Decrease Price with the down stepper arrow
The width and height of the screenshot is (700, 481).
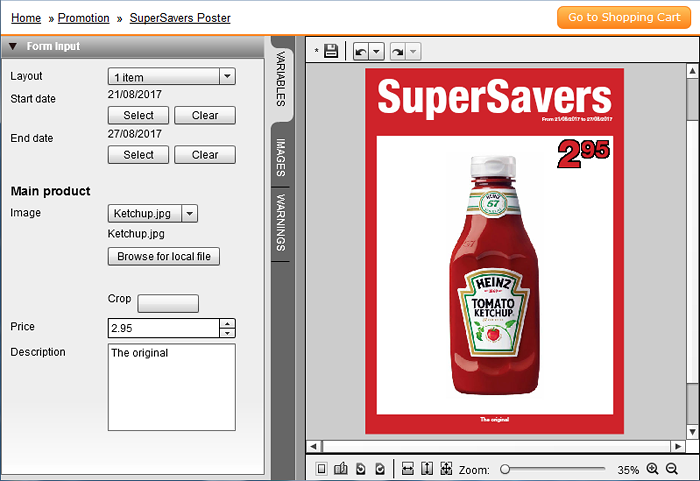tap(228, 333)
